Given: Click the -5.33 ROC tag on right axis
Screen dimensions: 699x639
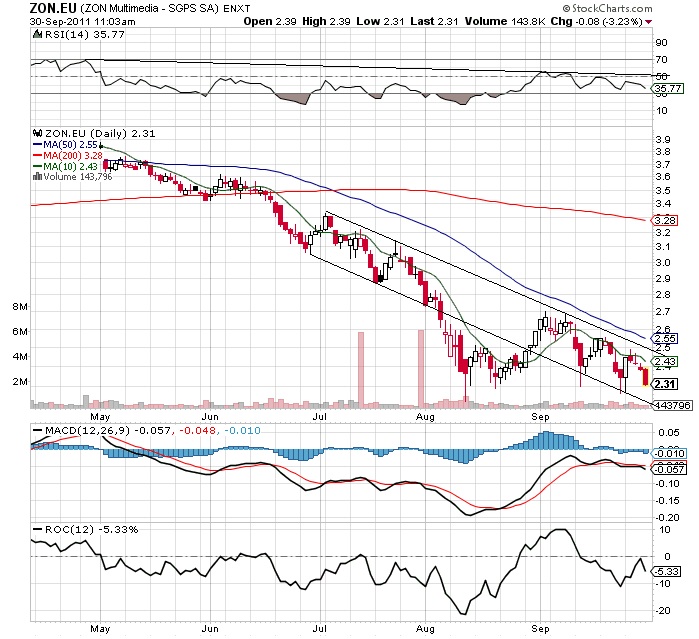Looking at the screenshot, I should (x=667, y=572).
